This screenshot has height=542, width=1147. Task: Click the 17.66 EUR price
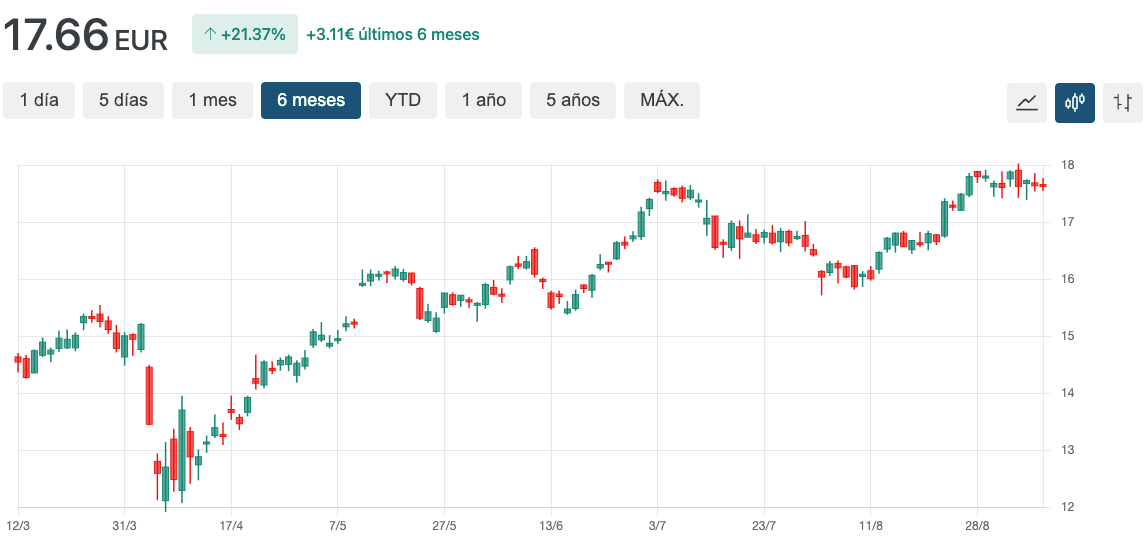pos(85,36)
